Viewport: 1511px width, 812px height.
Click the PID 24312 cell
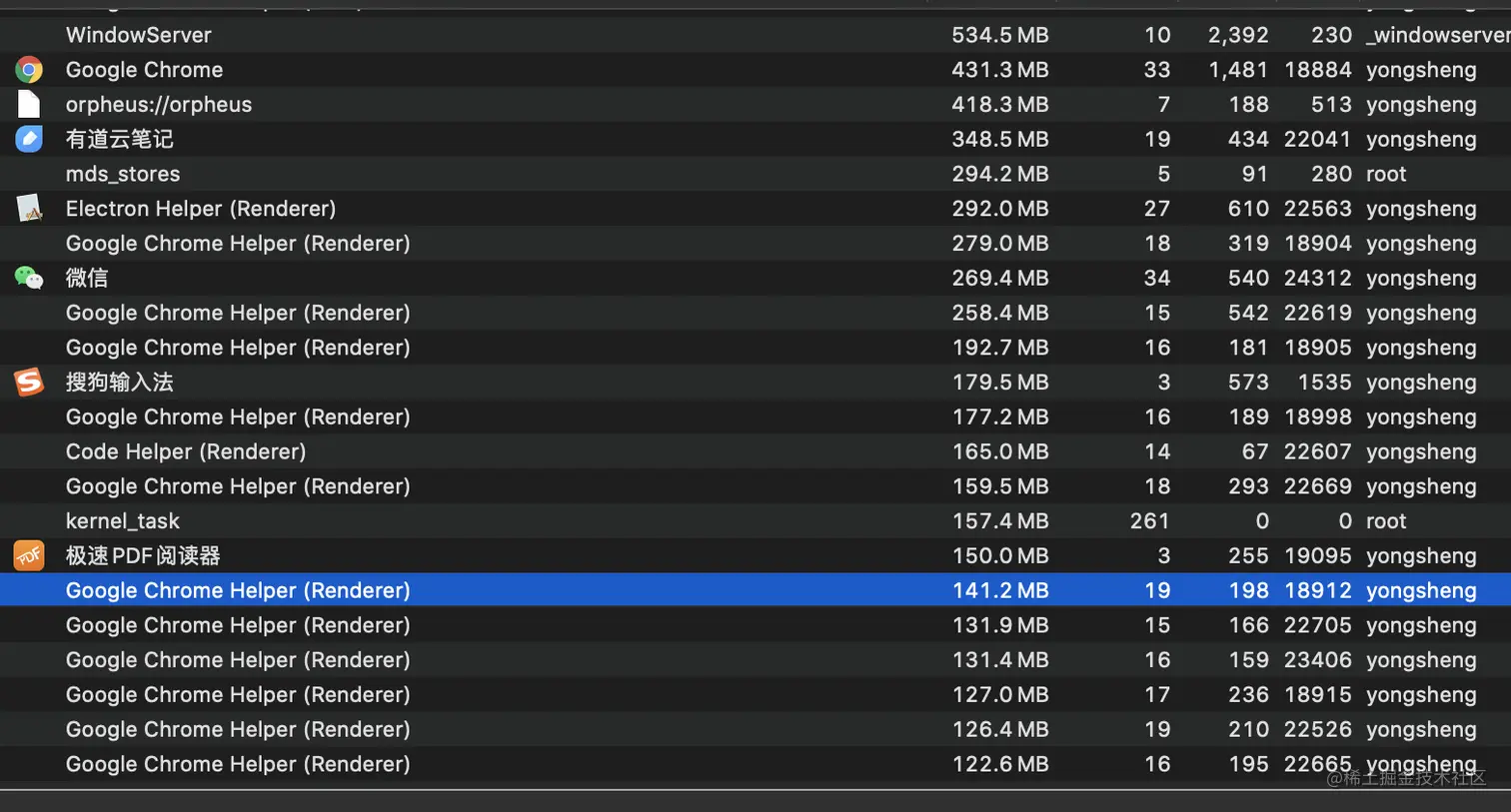click(x=1318, y=278)
